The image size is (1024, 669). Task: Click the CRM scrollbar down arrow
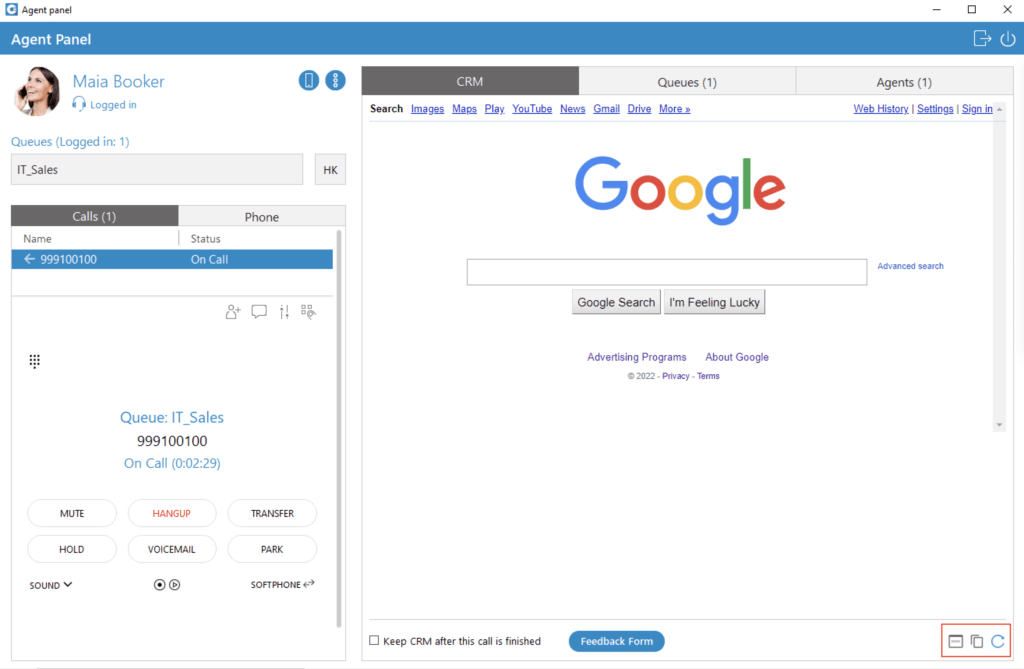pyautogui.click(x=999, y=425)
